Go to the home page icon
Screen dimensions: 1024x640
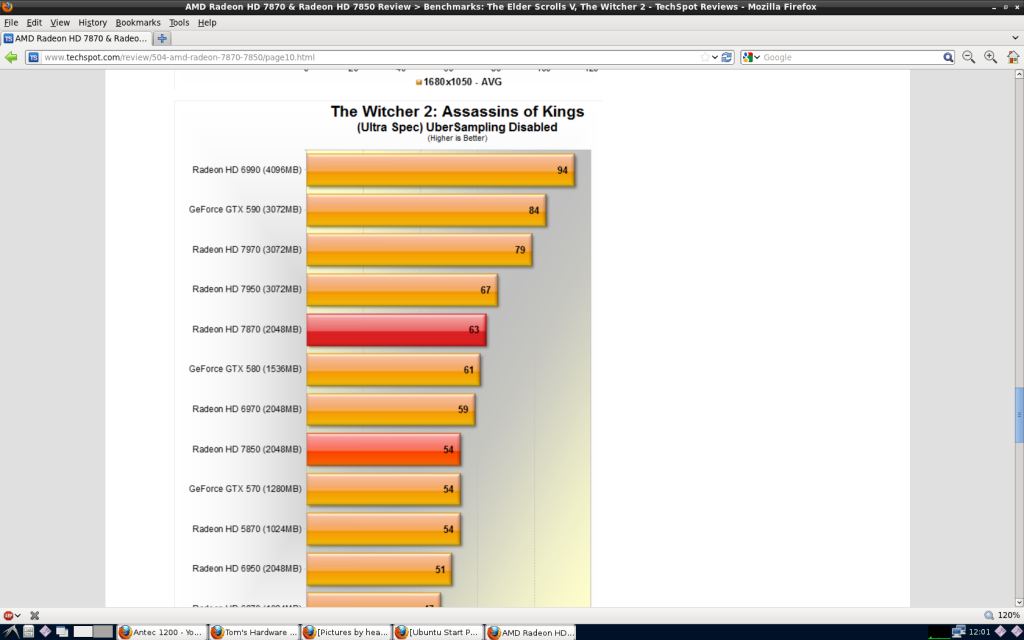click(1013, 57)
